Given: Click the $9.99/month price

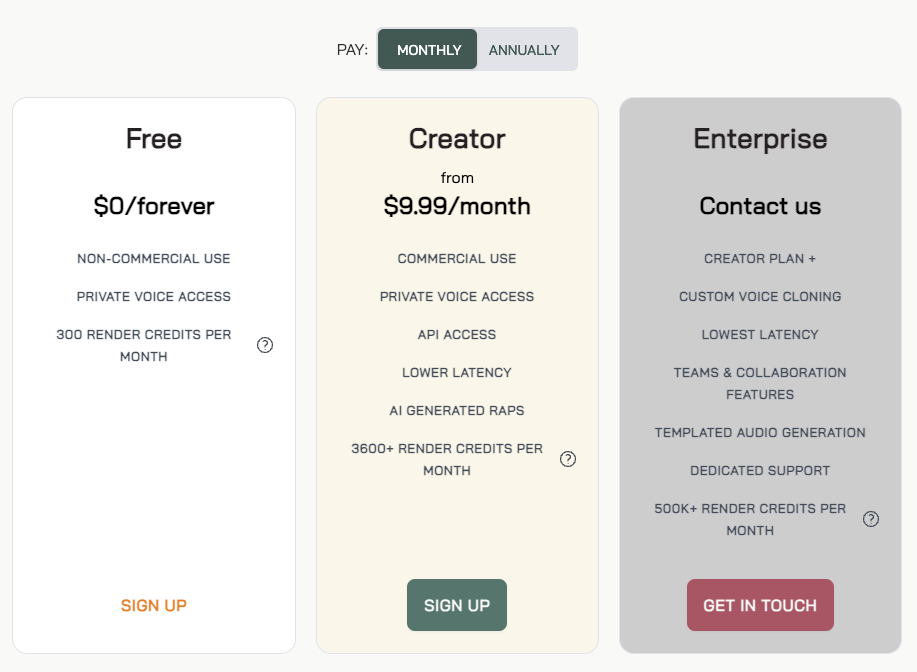Looking at the screenshot, I should tap(457, 206).
